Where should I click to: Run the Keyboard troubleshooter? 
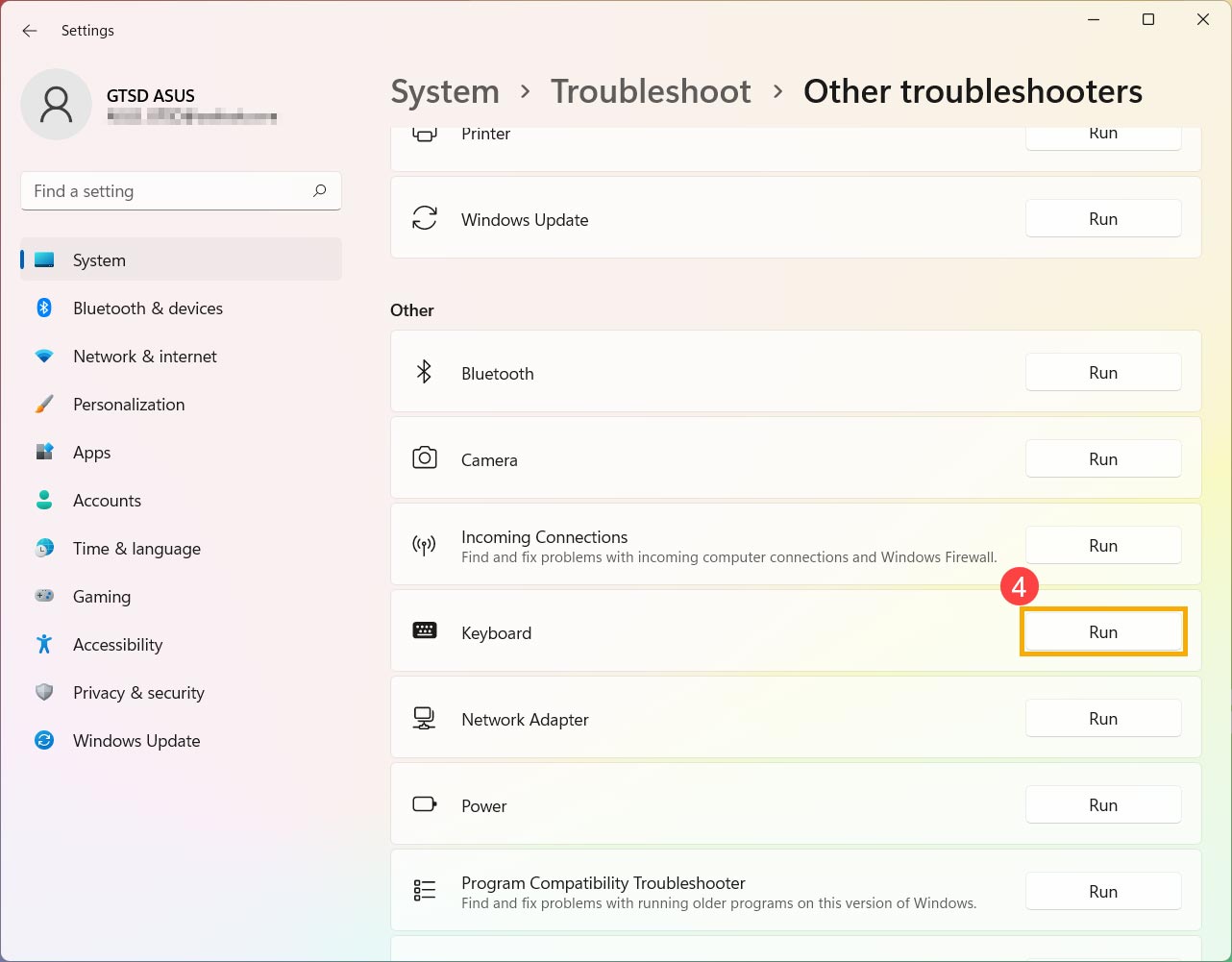pos(1103,631)
